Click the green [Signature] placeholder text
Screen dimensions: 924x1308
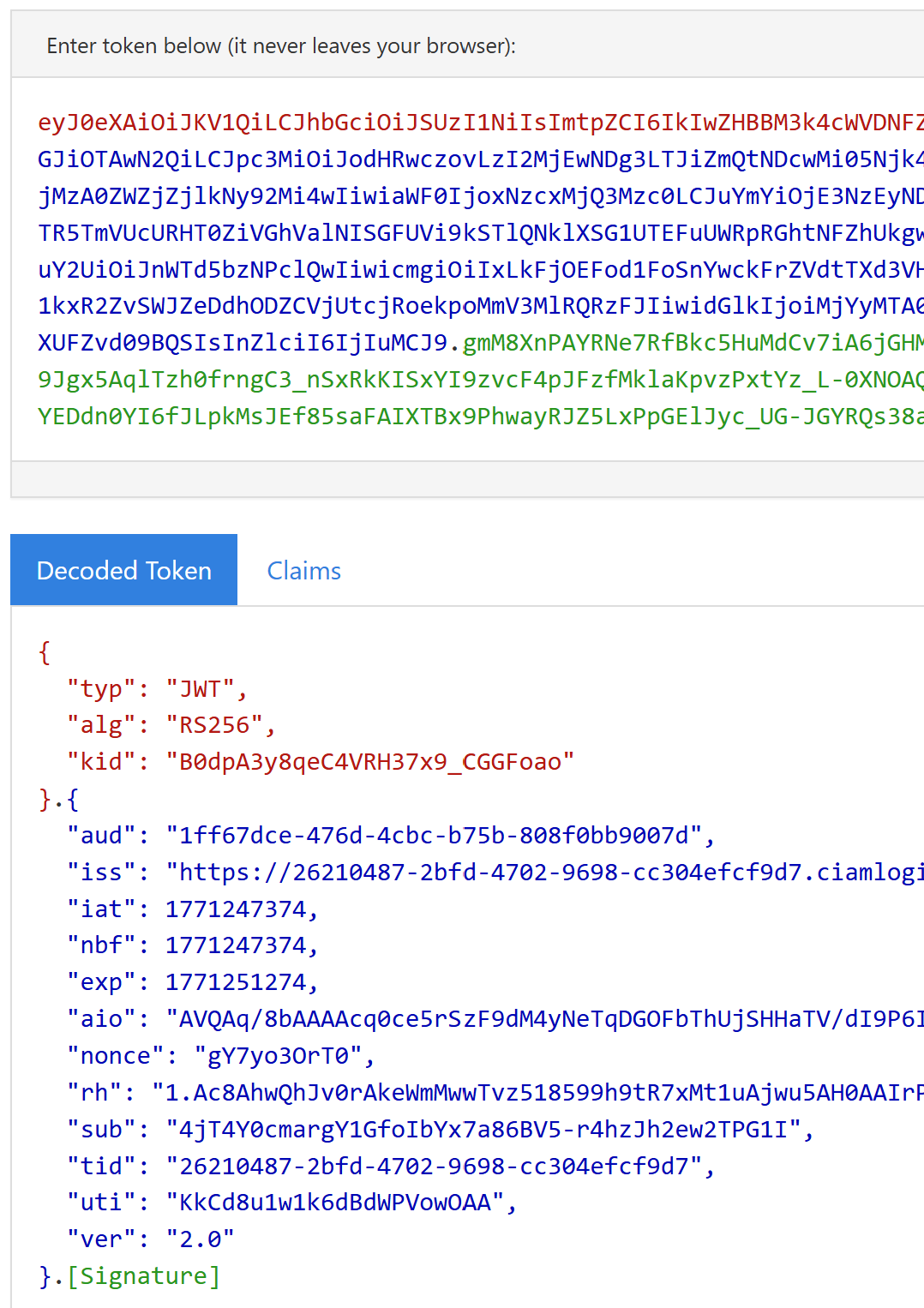(x=144, y=1276)
